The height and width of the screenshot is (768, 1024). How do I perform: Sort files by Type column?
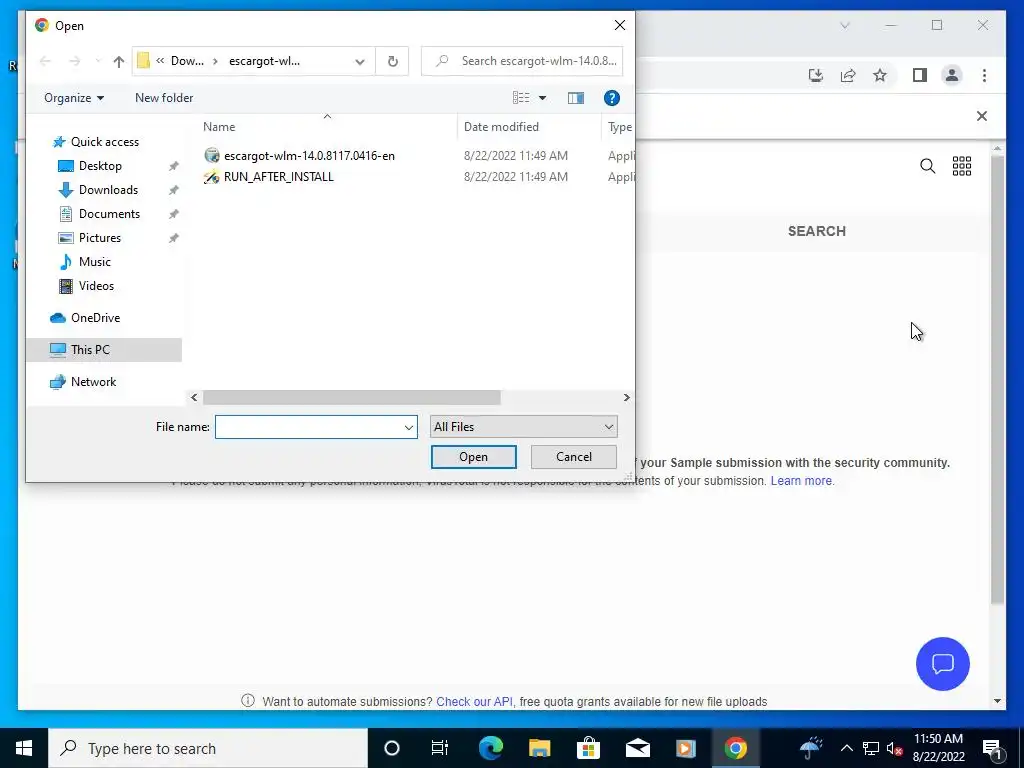(x=619, y=127)
